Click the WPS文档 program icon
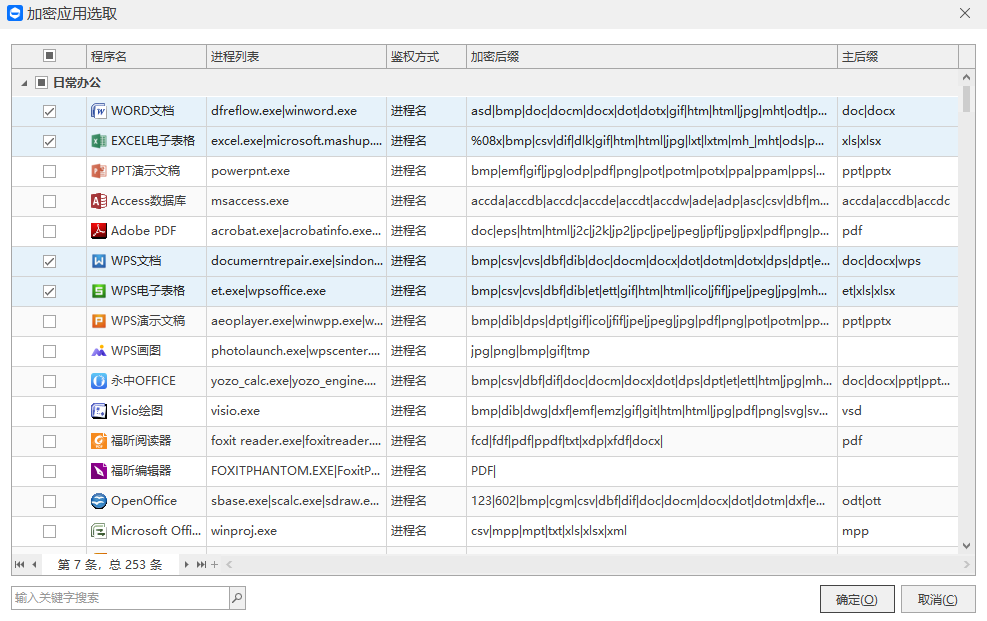 (x=99, y=261)
